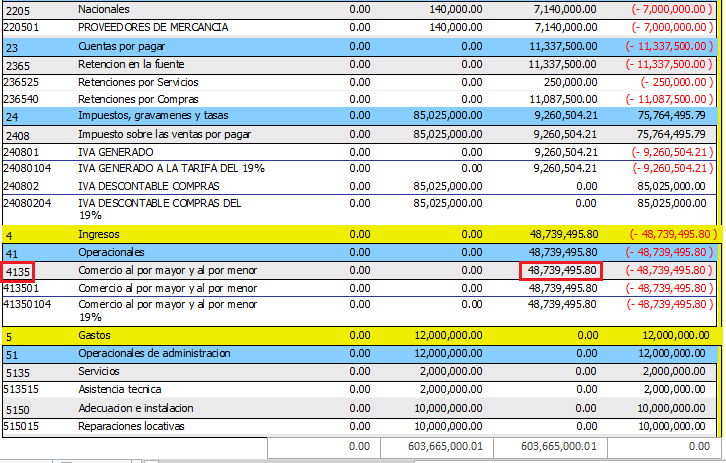Select the Operacionales account row
The height and width of the screenshot is (463, 726).
click(359, 253)
